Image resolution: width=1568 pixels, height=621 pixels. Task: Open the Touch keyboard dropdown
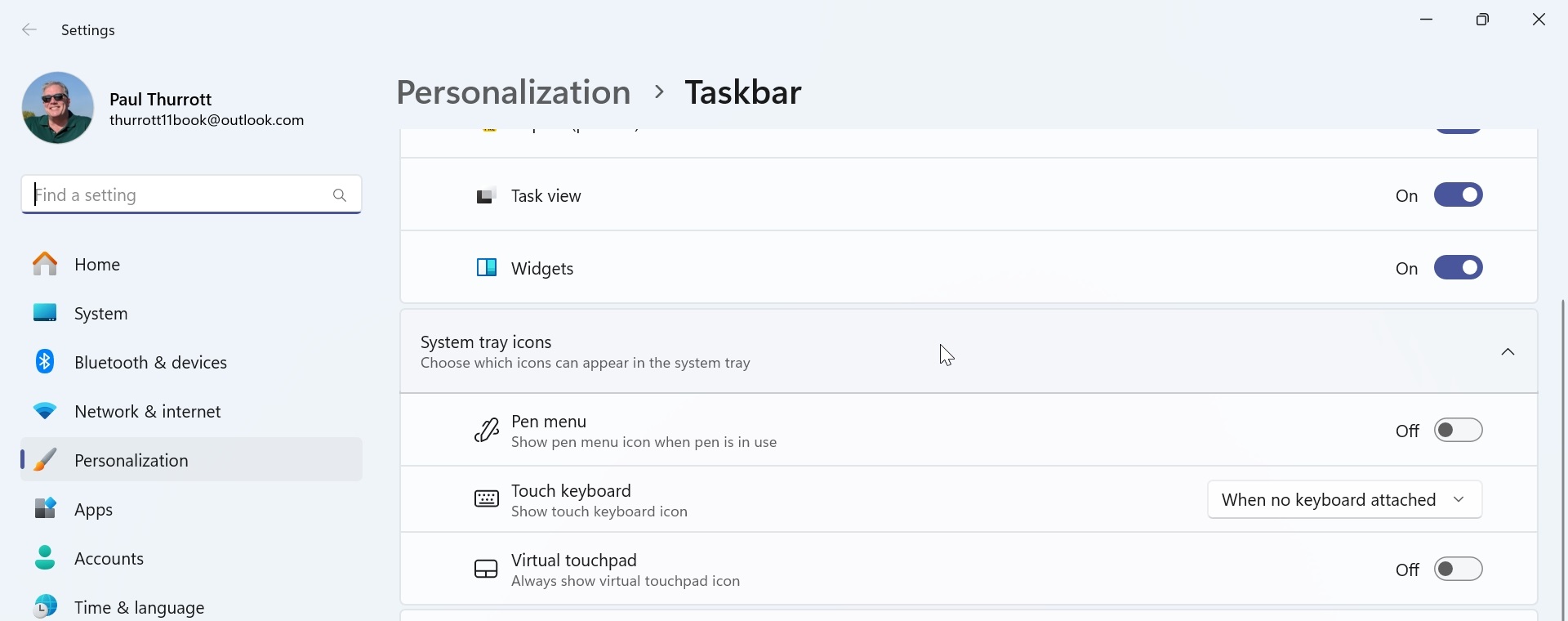click(x=1344, y=500)
